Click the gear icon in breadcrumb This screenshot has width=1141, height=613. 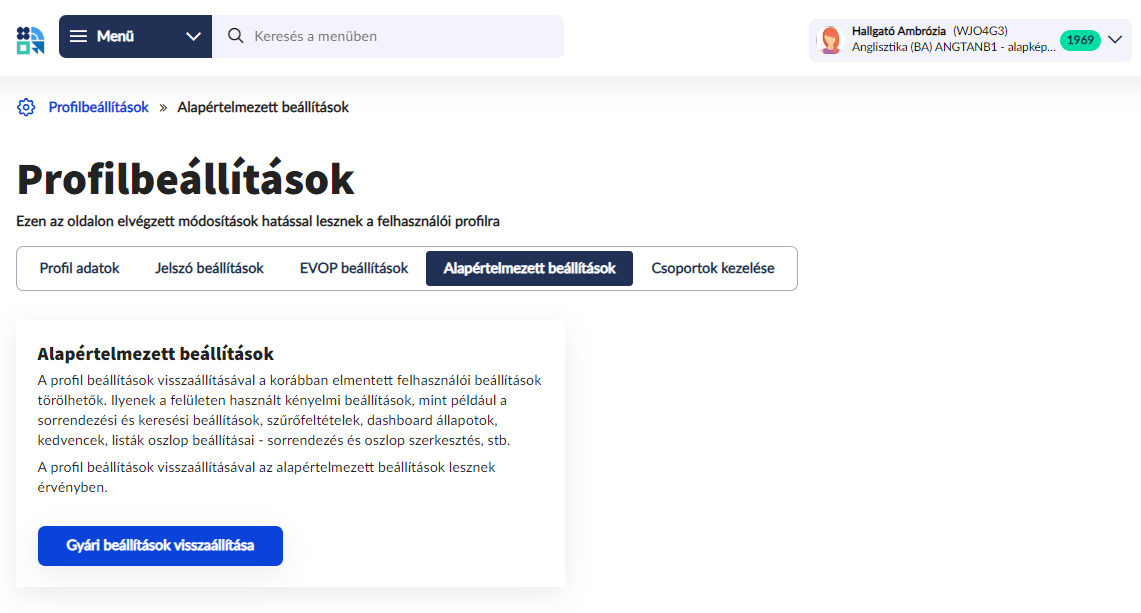point(26,107)
